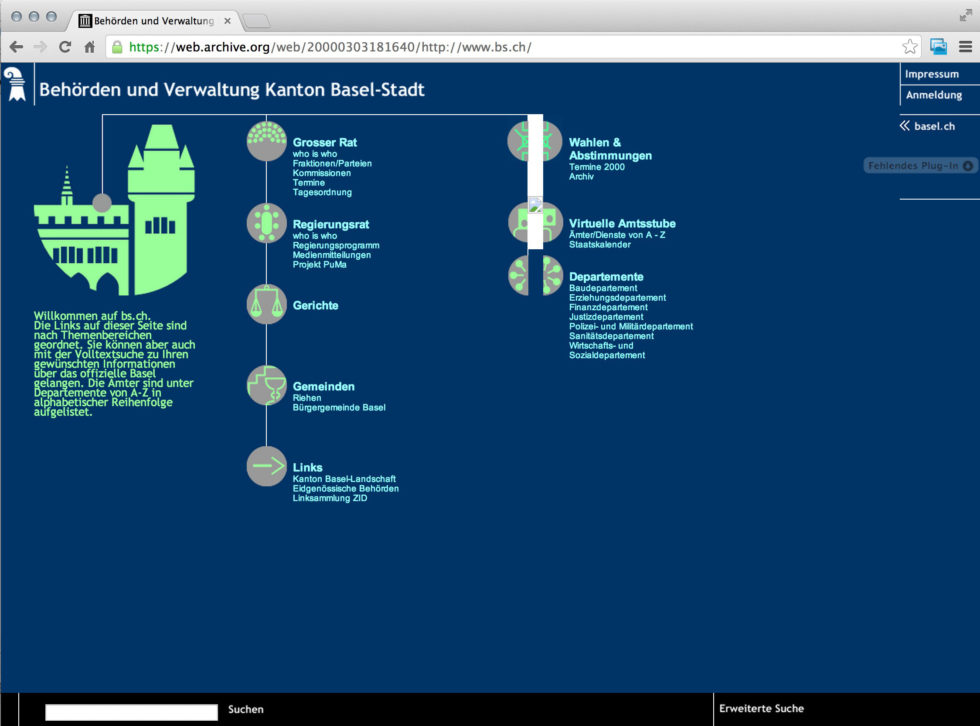Open the Departemente heading link
The image size is (980, 726).
click(x=606, y=277)
